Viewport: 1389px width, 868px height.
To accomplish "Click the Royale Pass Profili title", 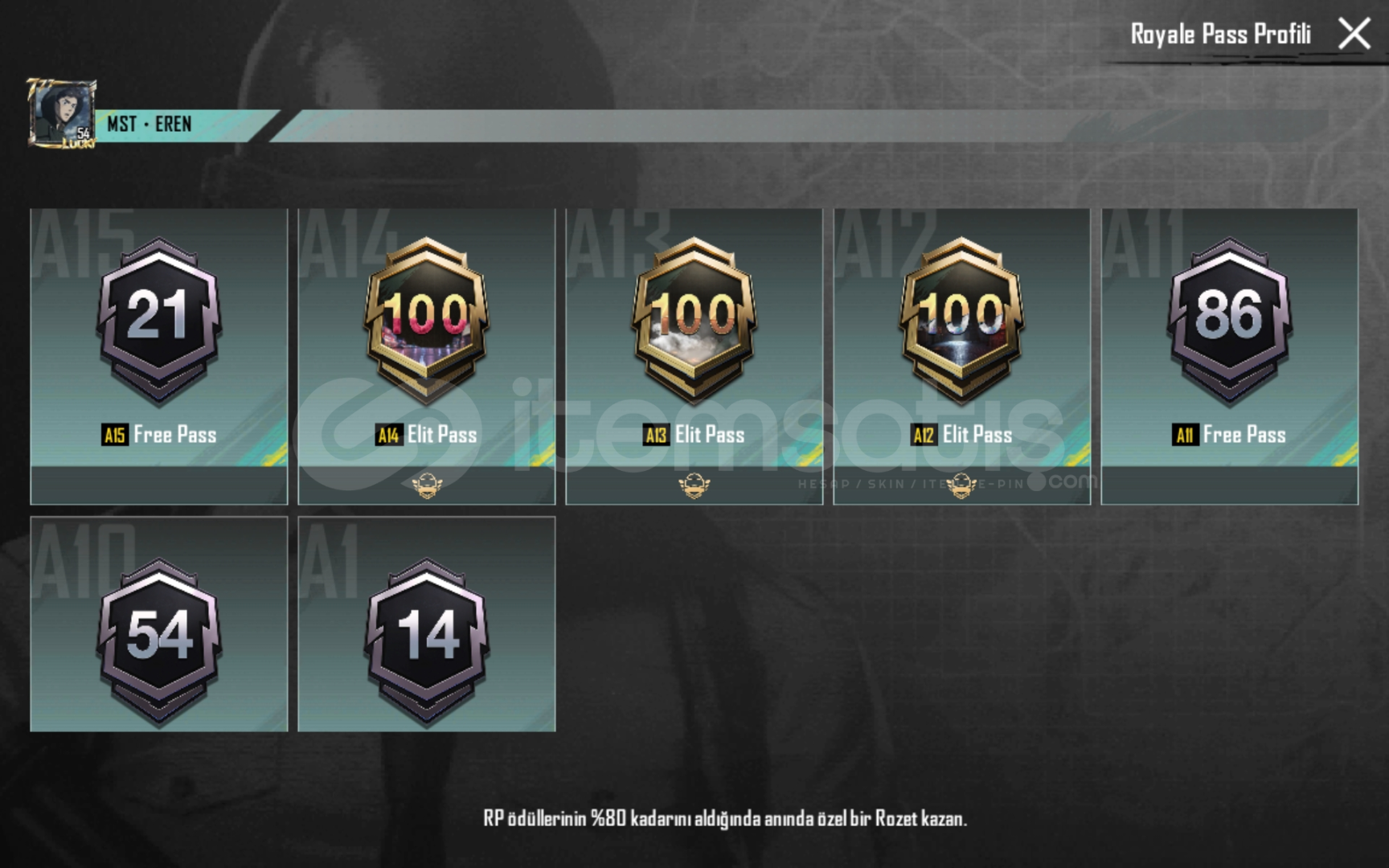I will click(x=1220, y=34).
